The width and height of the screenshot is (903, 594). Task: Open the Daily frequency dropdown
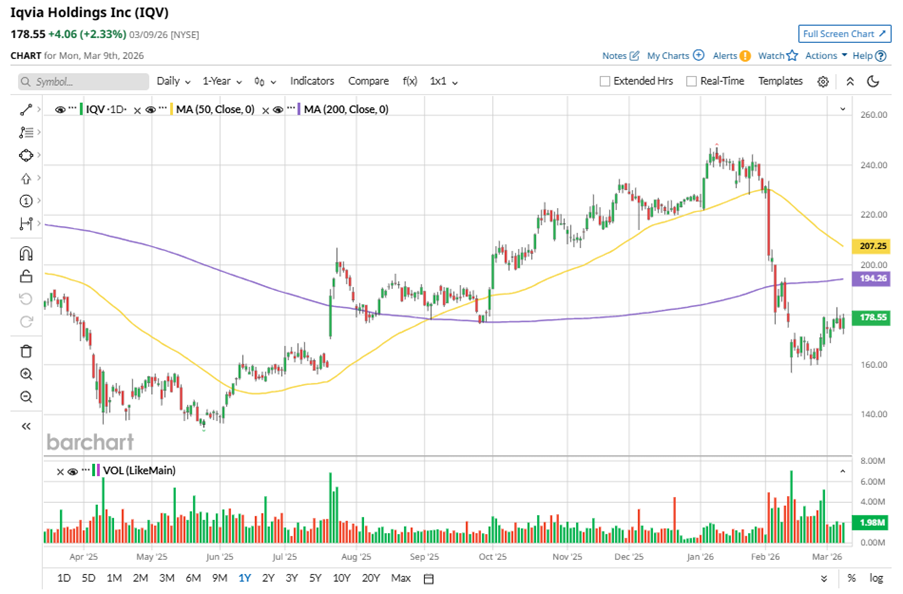coord(173,81)
